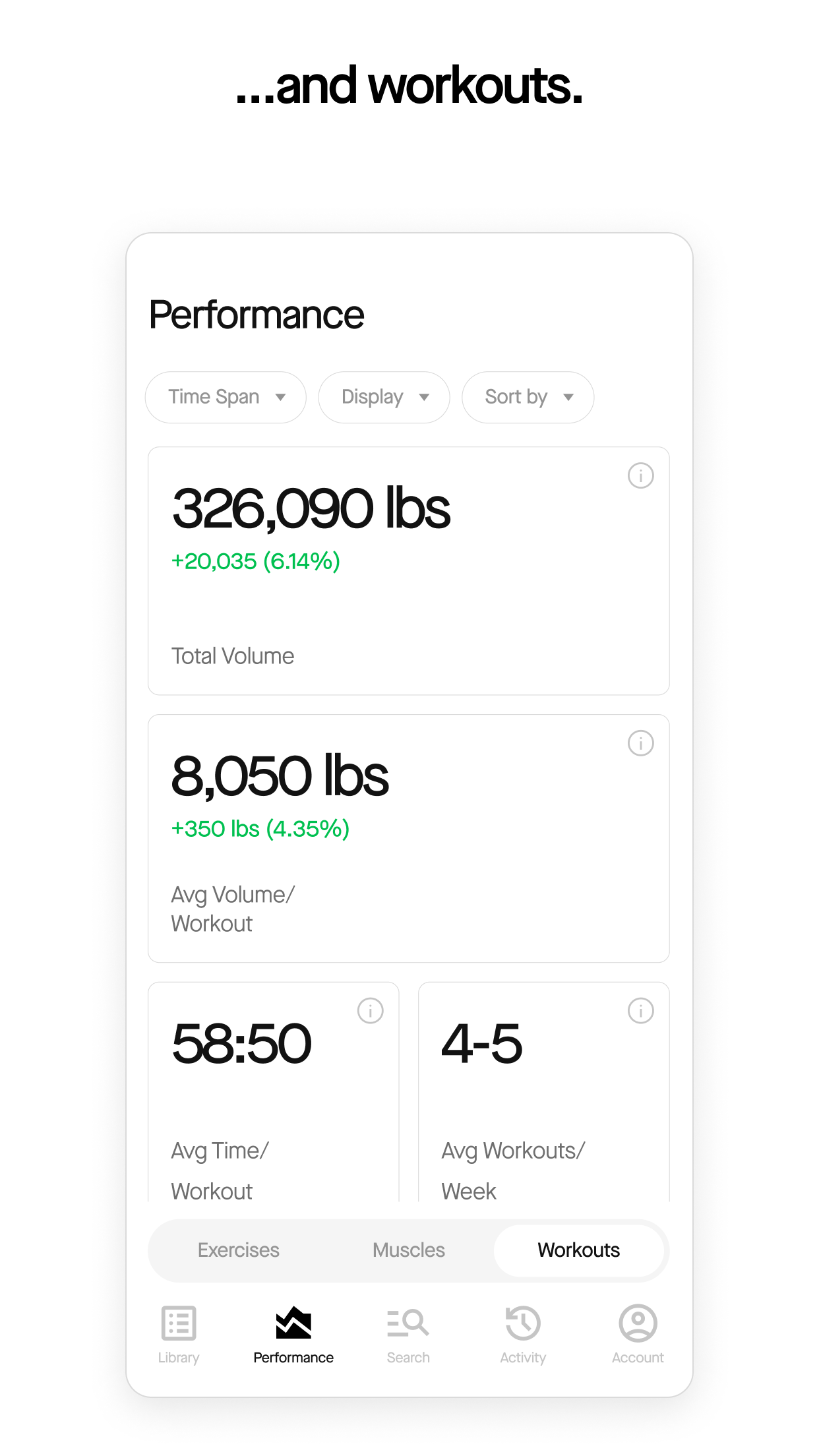Viewport: 819px width, 1456px height.
Task: Open info for Avg Volume/Workout card
Action: (x=640, y=744)
